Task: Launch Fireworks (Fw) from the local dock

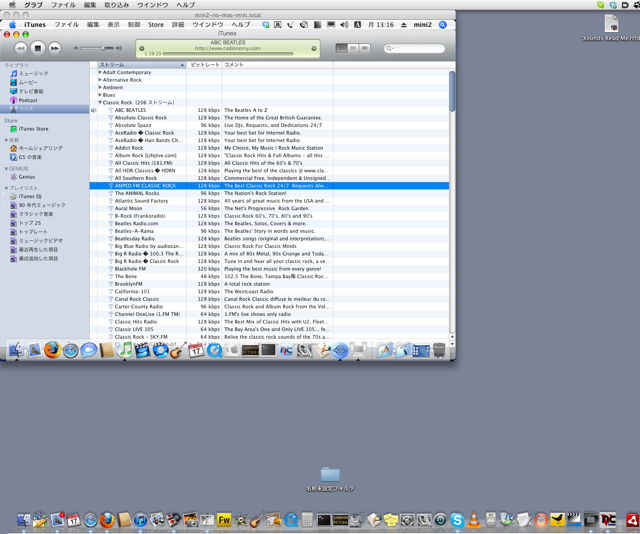Action: pyautogui.click(x=224, y=520)
